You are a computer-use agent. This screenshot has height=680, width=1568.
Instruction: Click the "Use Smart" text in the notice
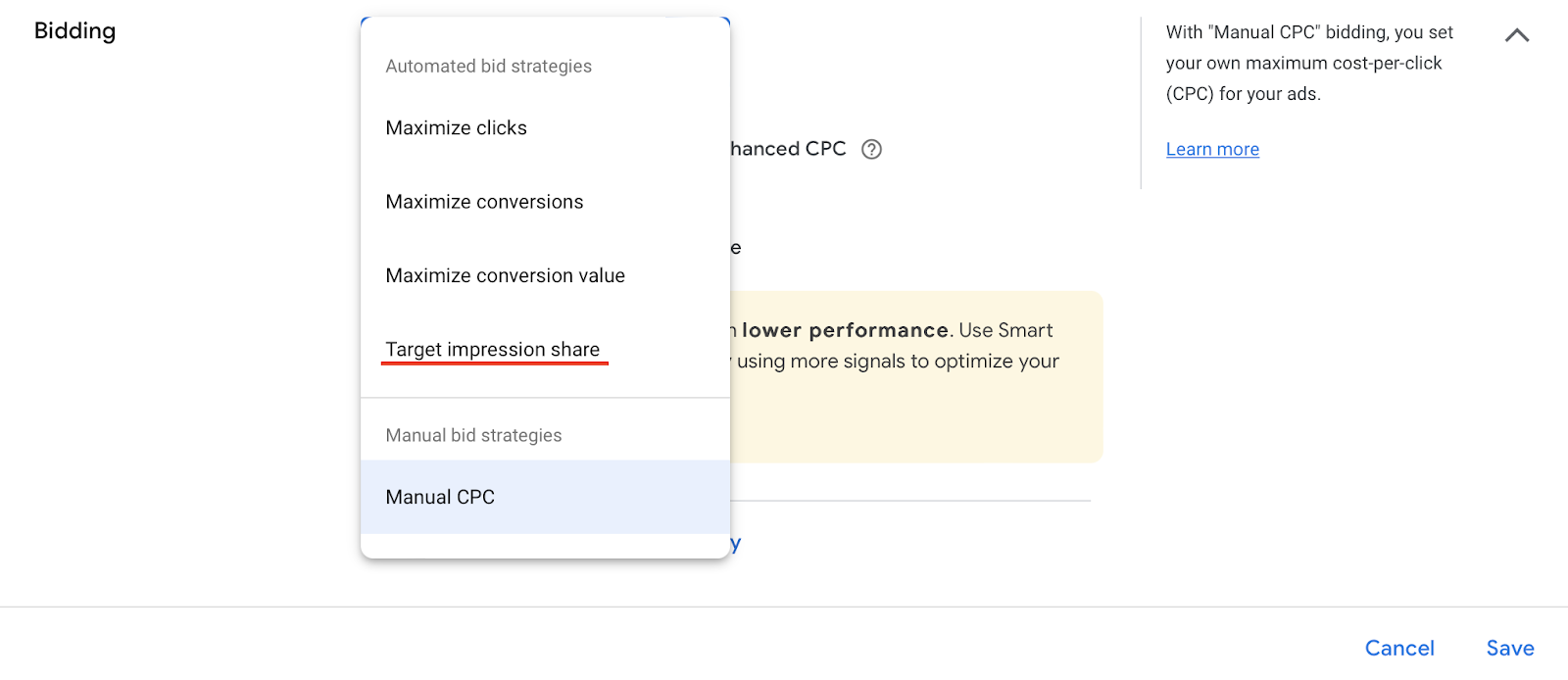tap(1005, 330)
